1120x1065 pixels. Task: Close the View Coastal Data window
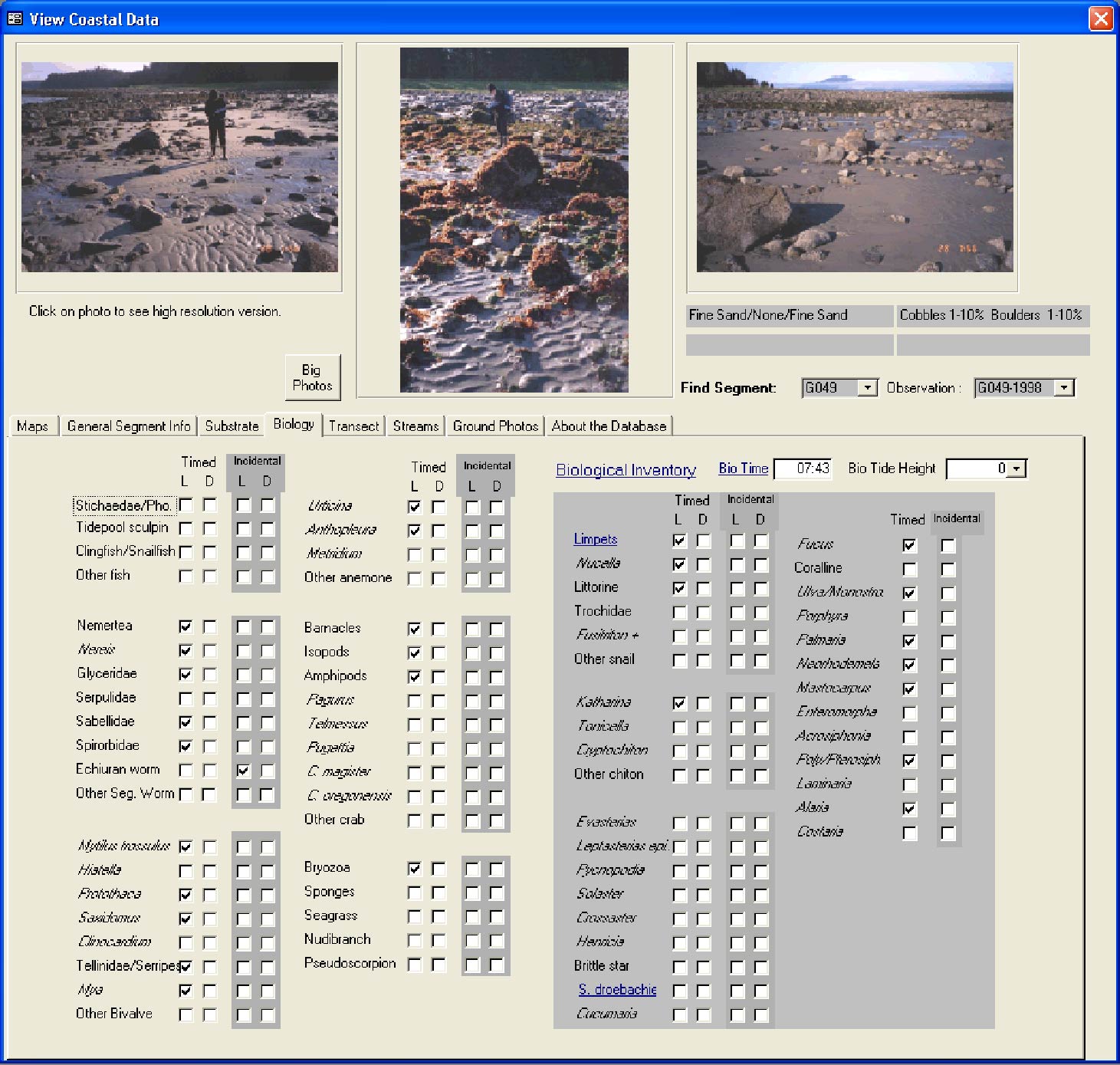1101,18
